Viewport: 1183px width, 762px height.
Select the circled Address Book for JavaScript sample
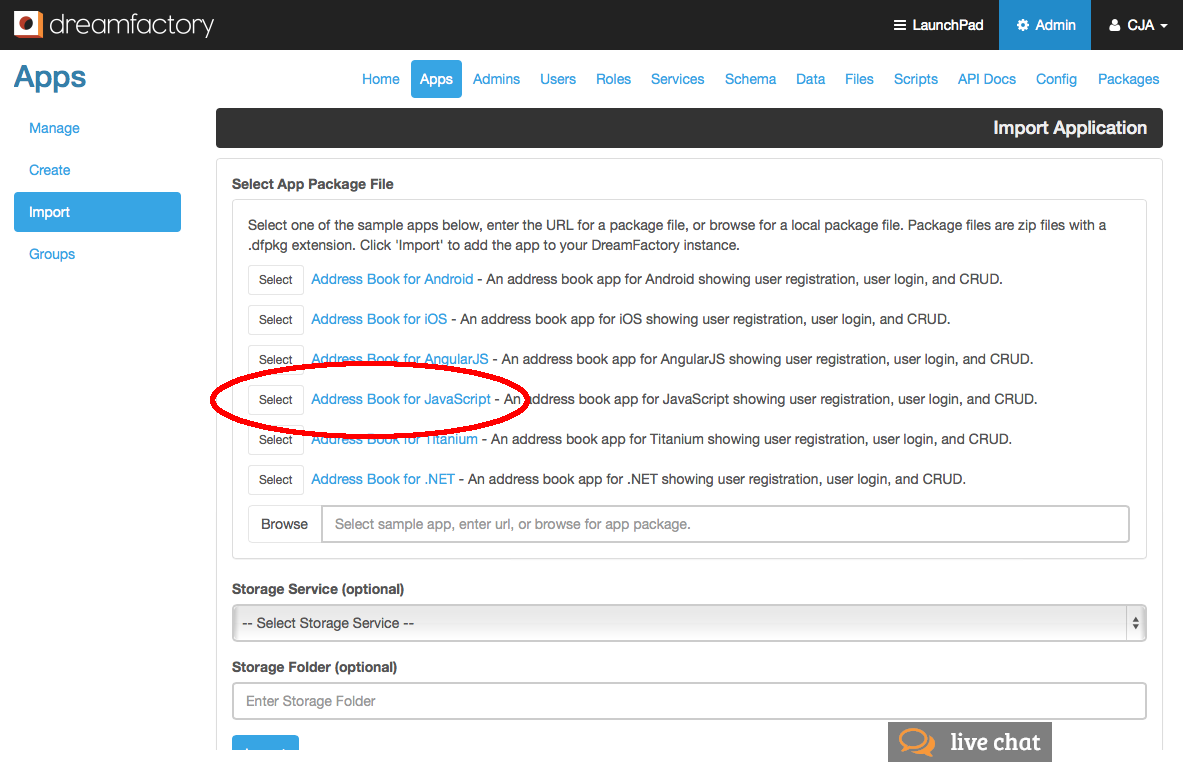(275, 399)
